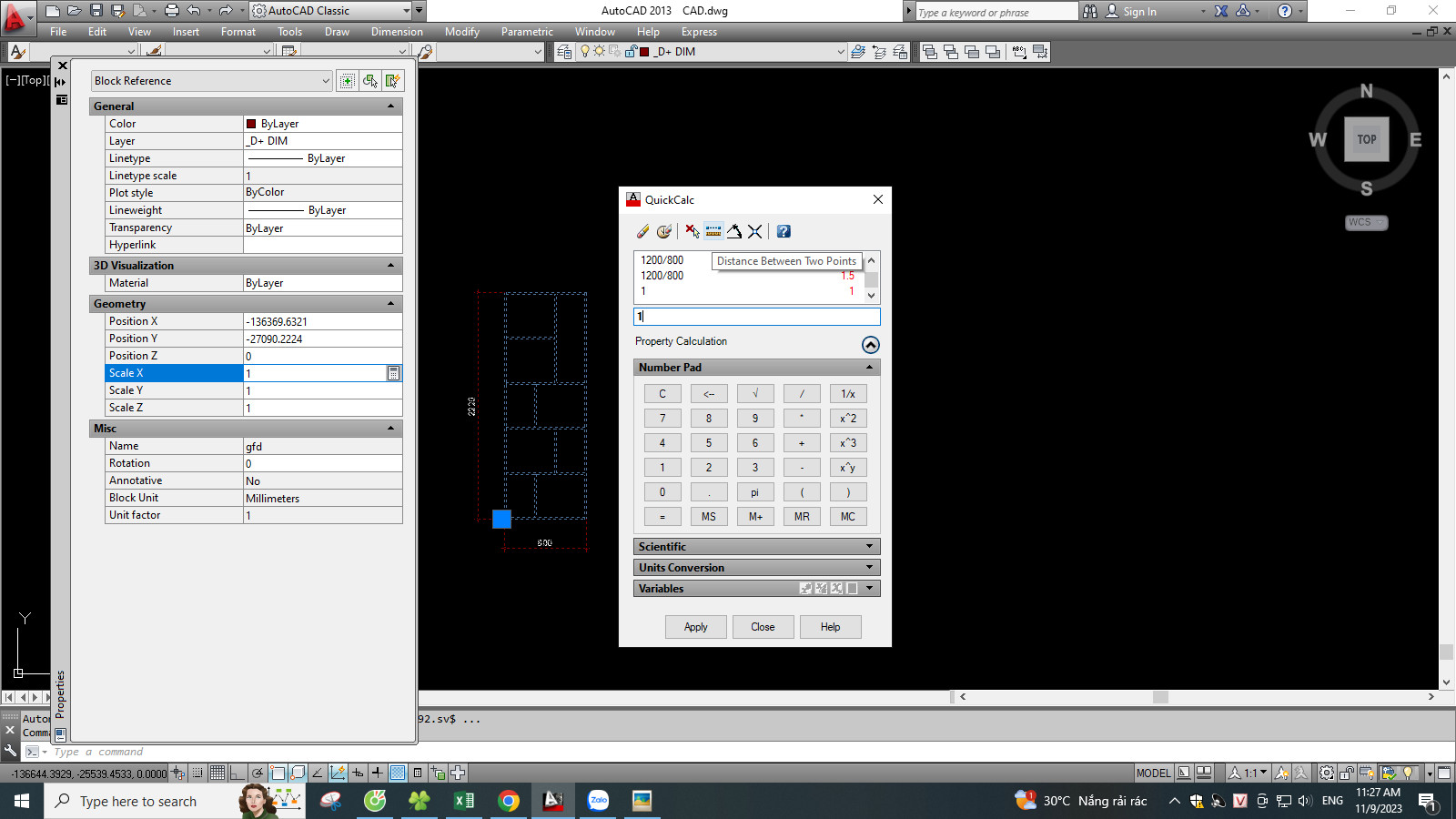Click the Quick Select icon in Properties

coord(392,81)
